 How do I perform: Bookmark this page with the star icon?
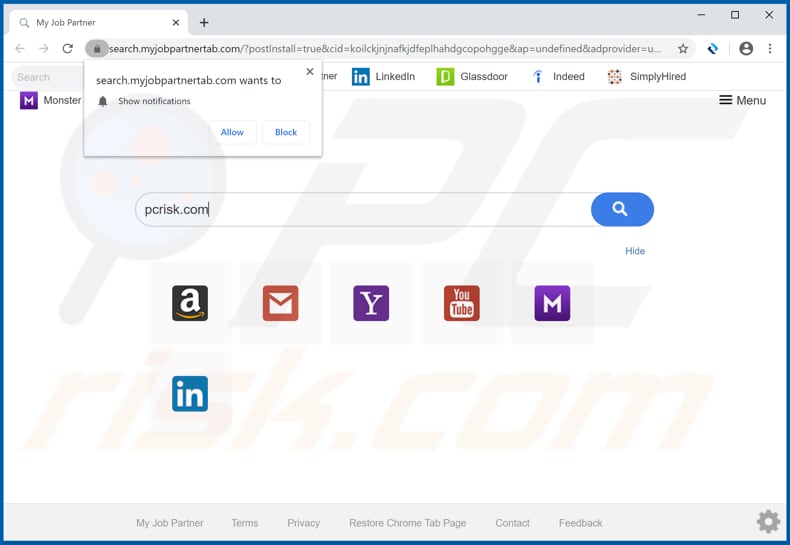pos(683,49)
